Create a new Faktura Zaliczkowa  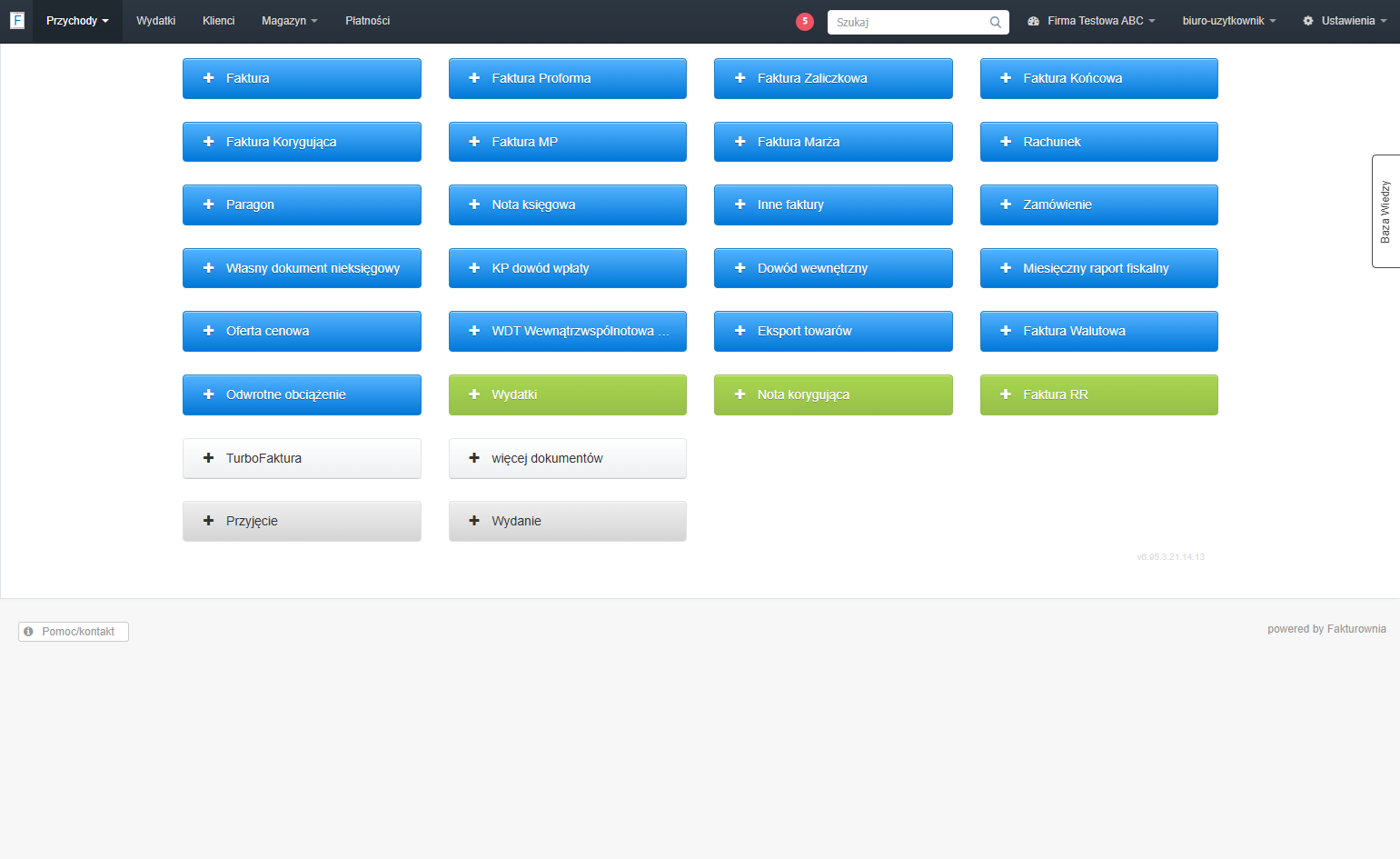point(833,78)
